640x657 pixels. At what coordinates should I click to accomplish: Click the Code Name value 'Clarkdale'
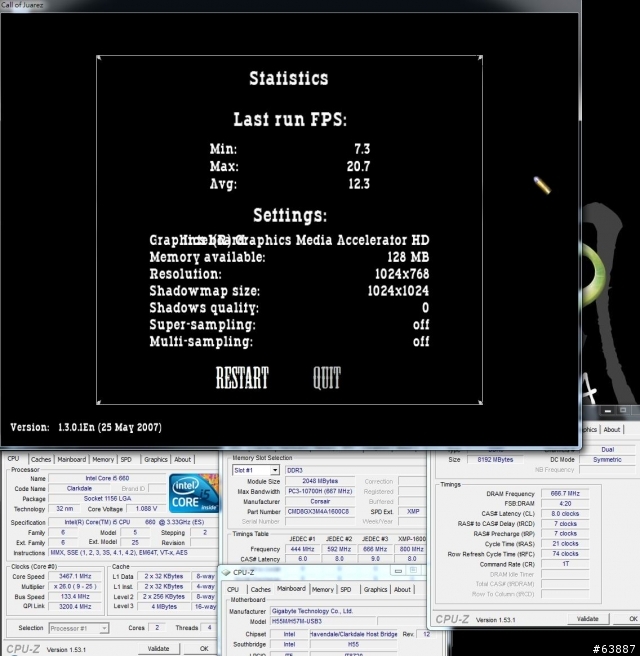tap(79, 489)
